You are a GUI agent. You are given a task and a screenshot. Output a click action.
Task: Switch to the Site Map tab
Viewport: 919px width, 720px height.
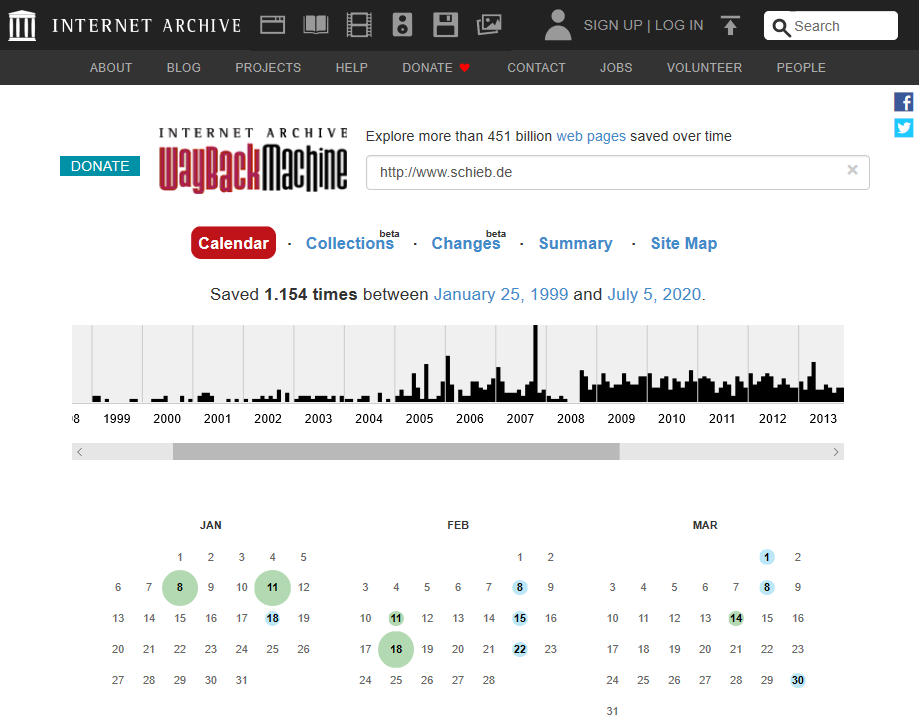coord(684,243)
